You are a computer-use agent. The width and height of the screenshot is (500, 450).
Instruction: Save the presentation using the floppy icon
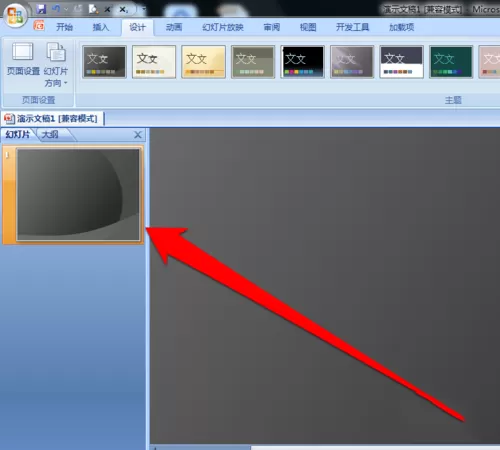pos(41,9)
